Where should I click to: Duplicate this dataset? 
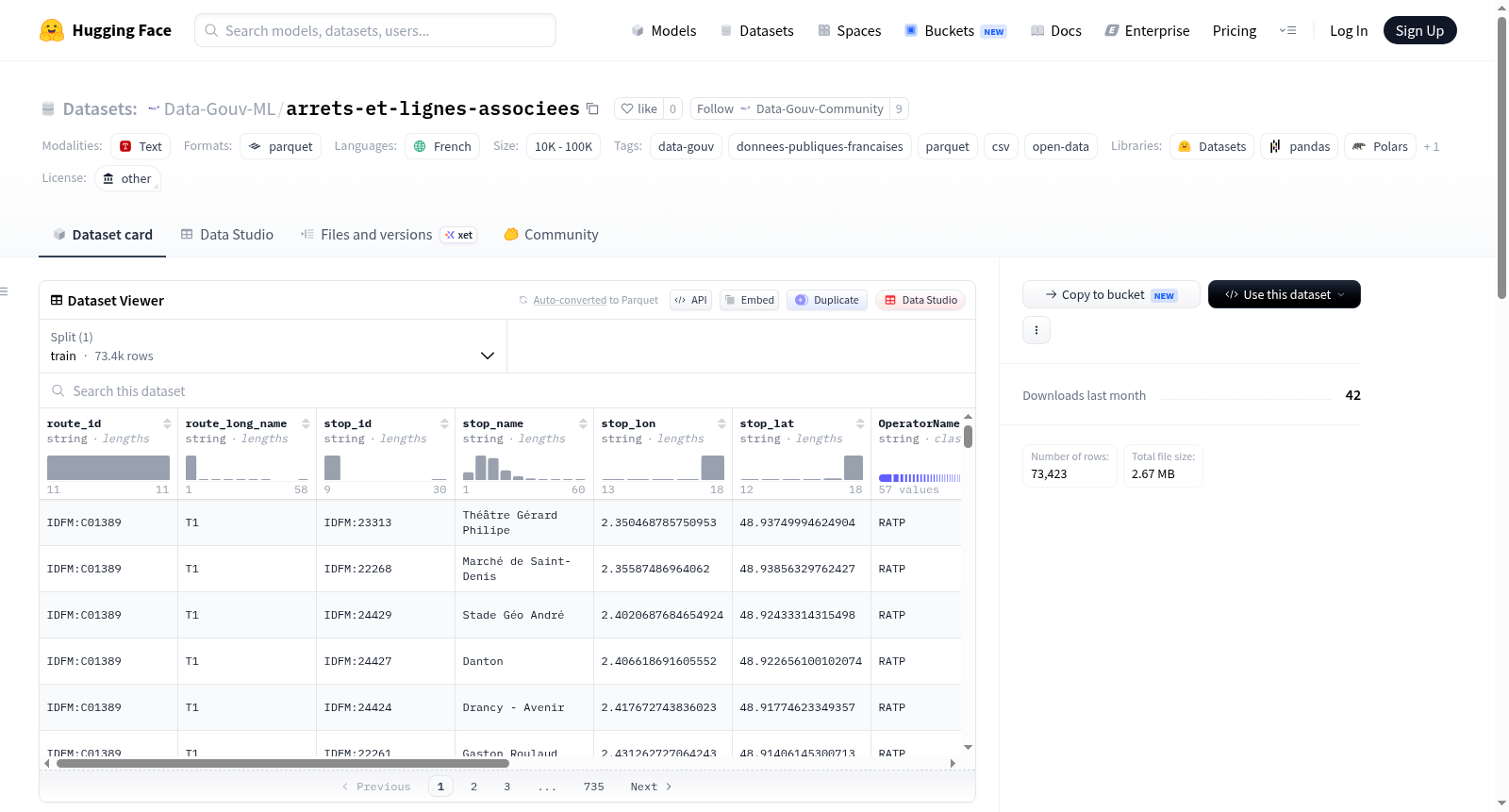827,300
